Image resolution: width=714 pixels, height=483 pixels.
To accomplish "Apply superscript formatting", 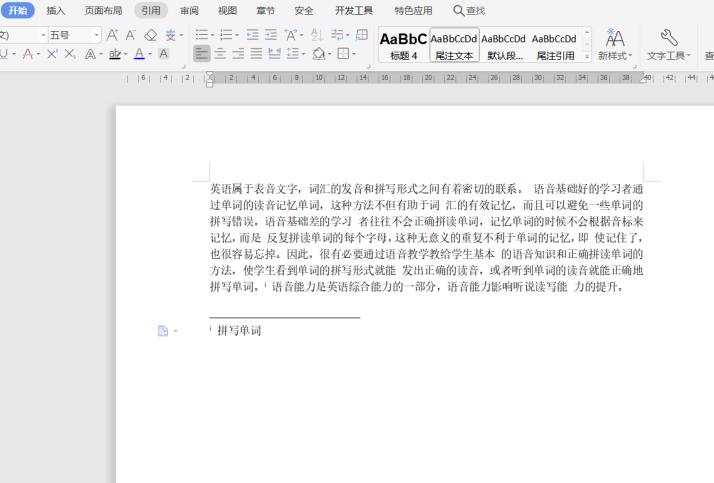I will click(52, 54).
